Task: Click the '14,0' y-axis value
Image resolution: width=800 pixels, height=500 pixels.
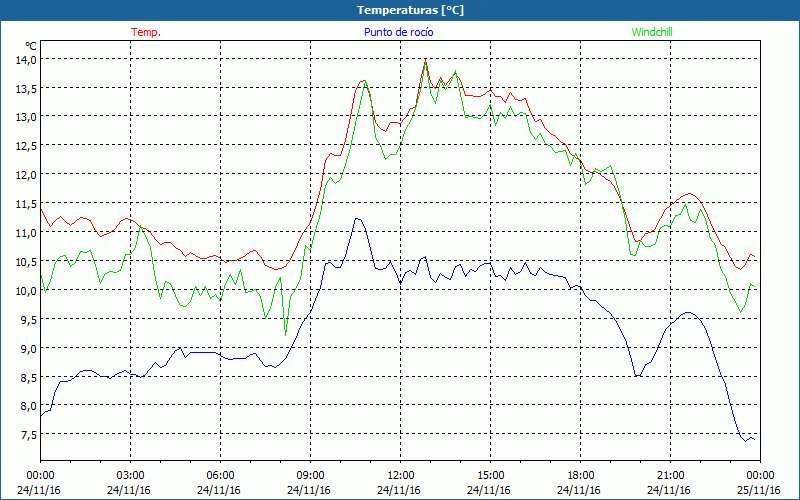Action: pyautogui.click(x=27, y=59)
